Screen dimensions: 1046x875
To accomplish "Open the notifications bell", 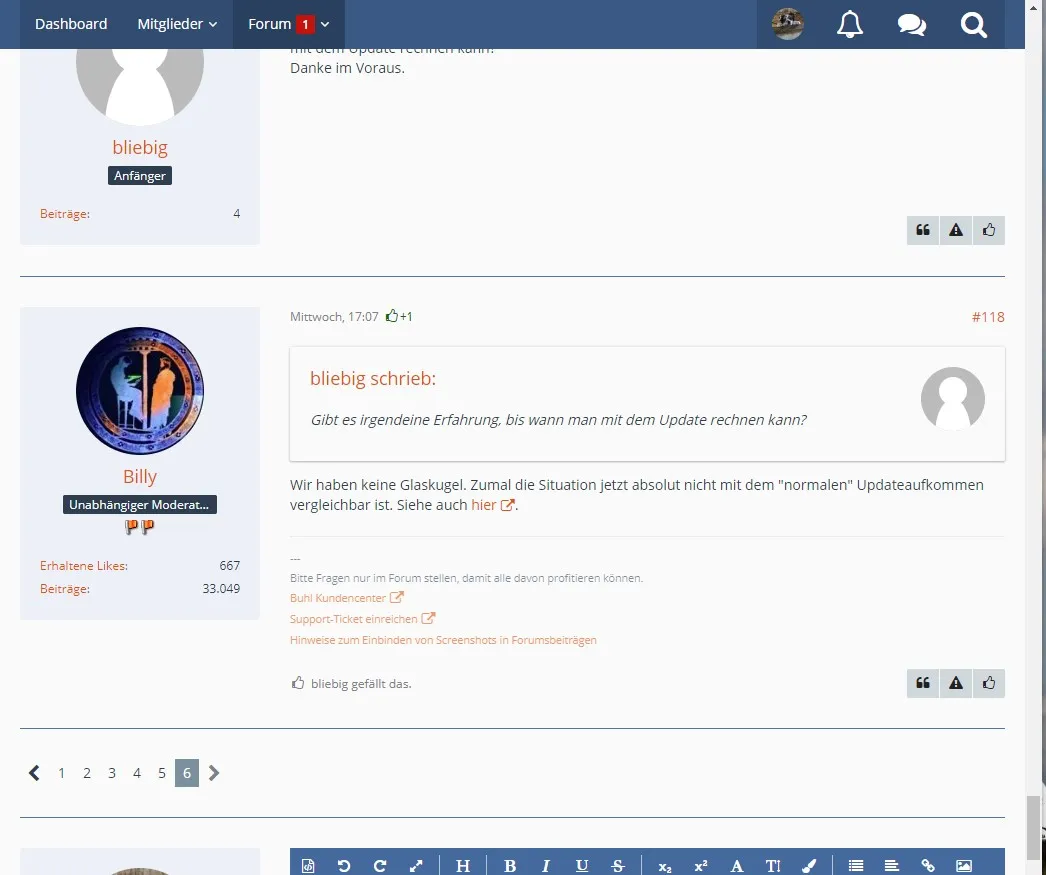I will [849, 24].
